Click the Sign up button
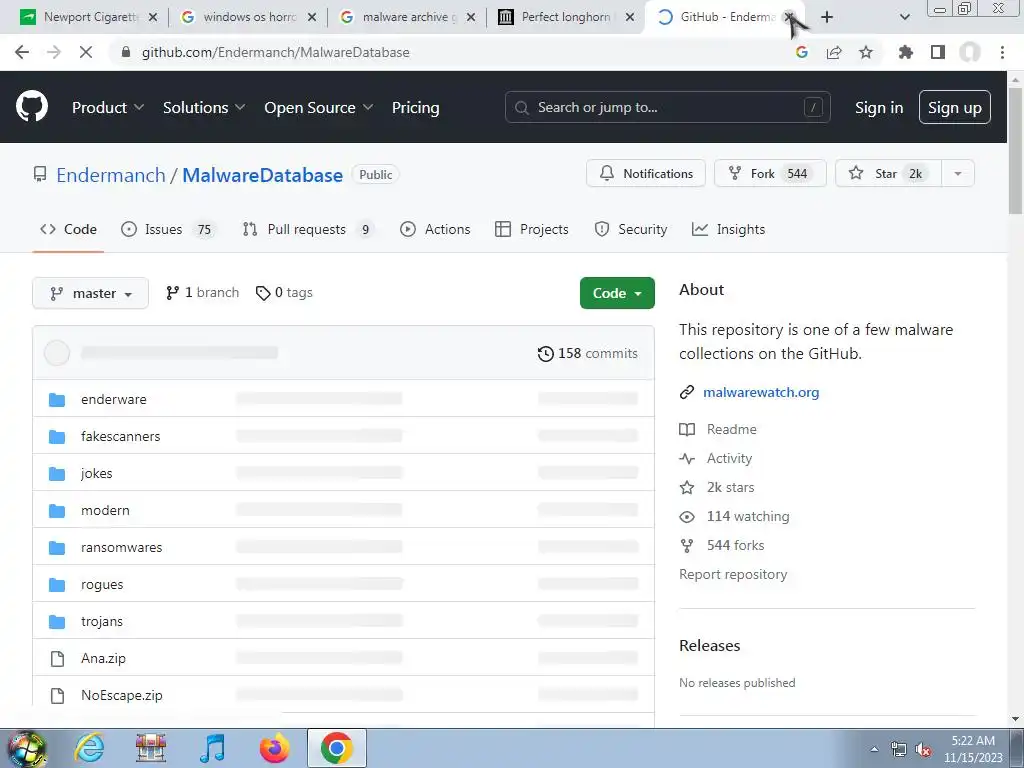The image size is (1024, 768). coord(955,108)
